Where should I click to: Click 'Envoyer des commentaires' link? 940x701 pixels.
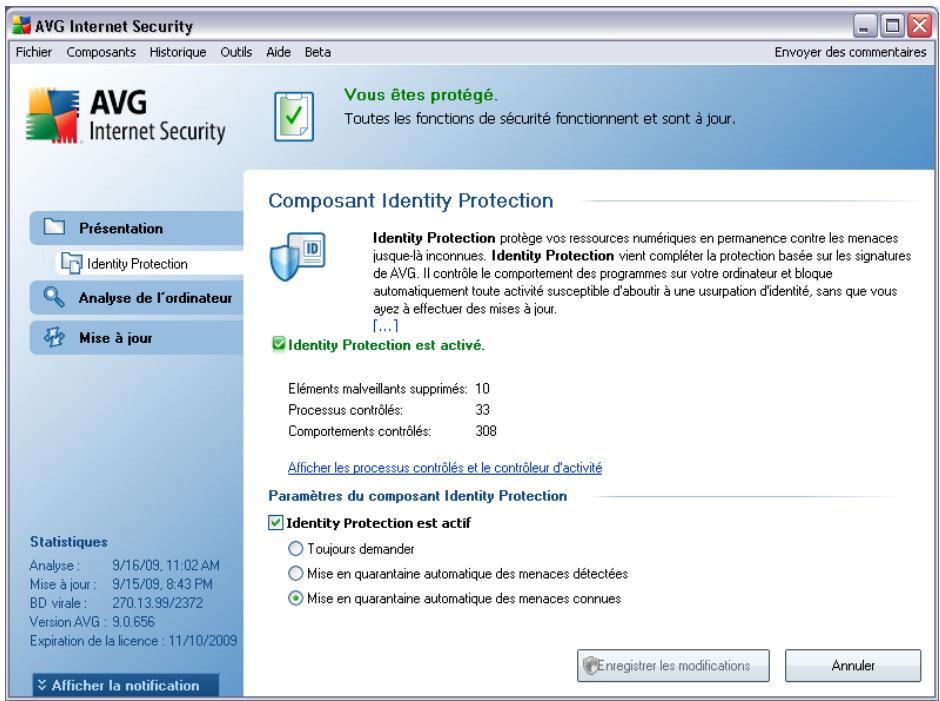tap(850, 52)
